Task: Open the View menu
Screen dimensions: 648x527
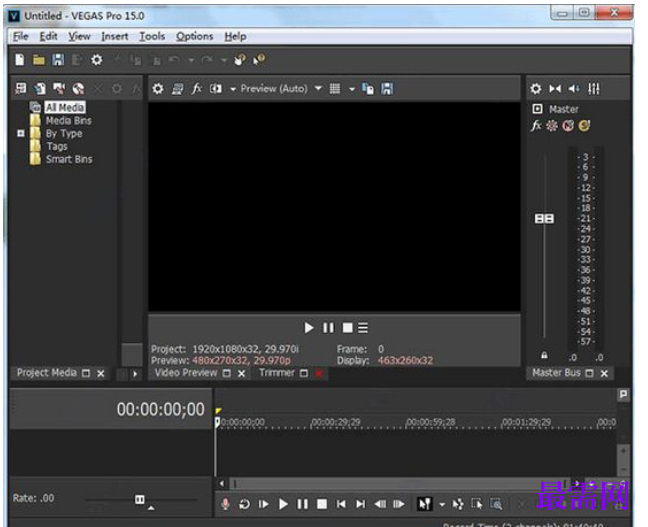Action: 79,36
